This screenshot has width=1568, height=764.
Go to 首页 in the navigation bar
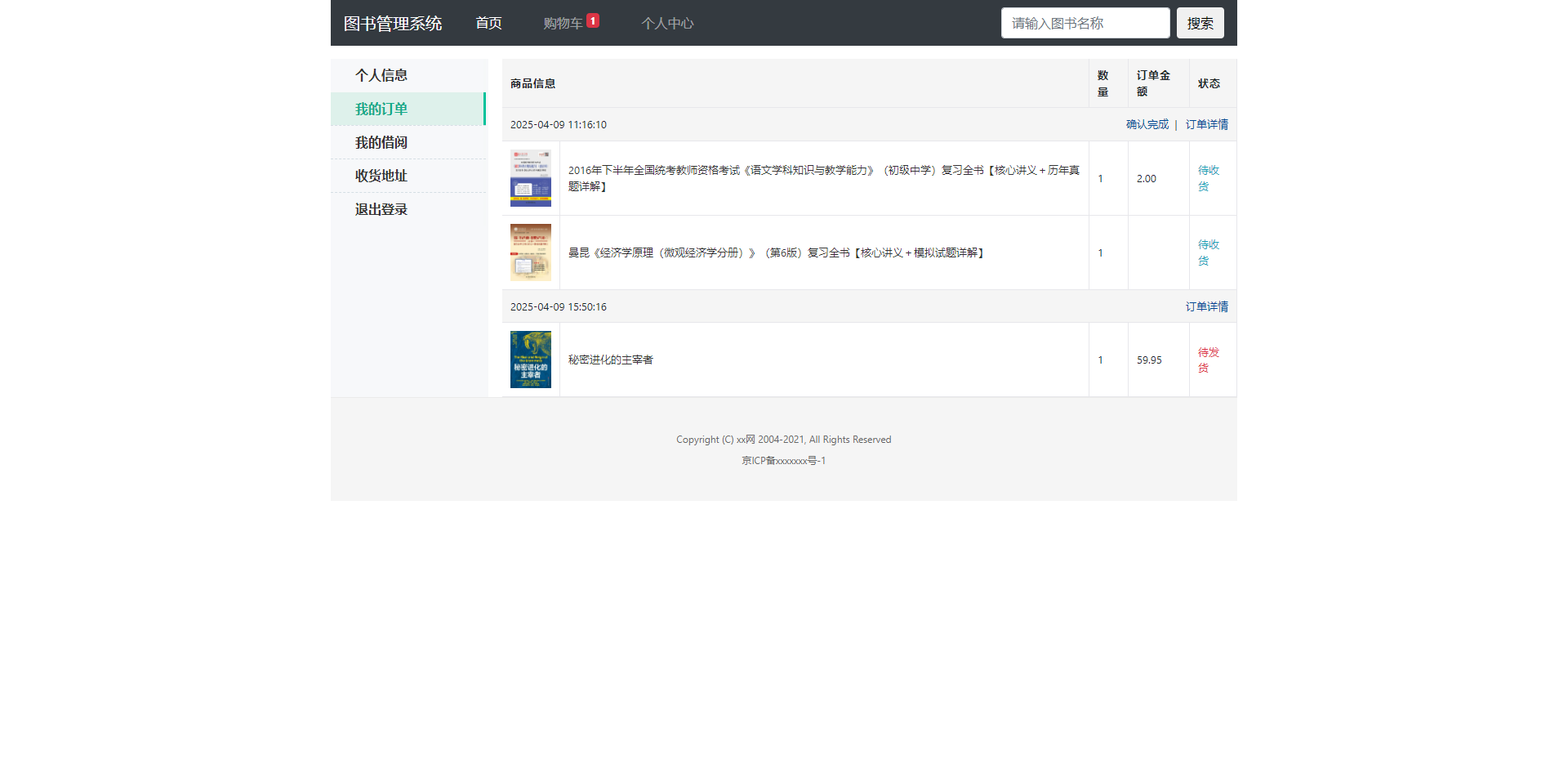coord(488,23)
